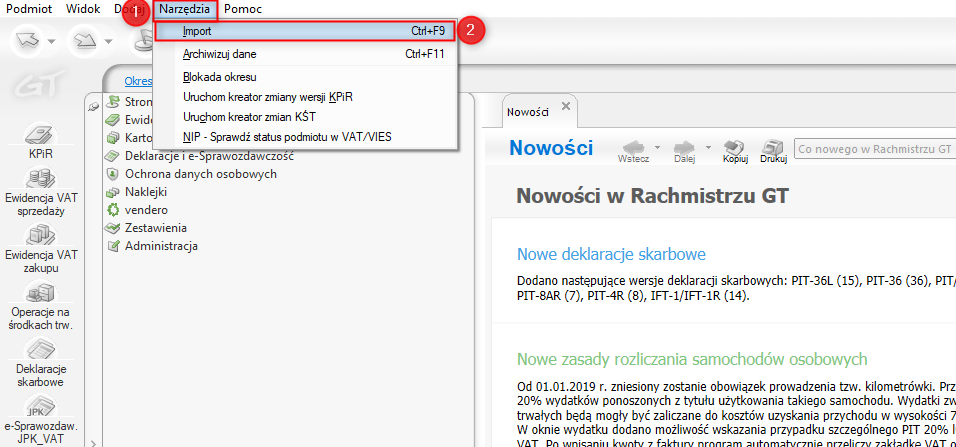Switch to the Nowości tab

[x=527, y=112]
